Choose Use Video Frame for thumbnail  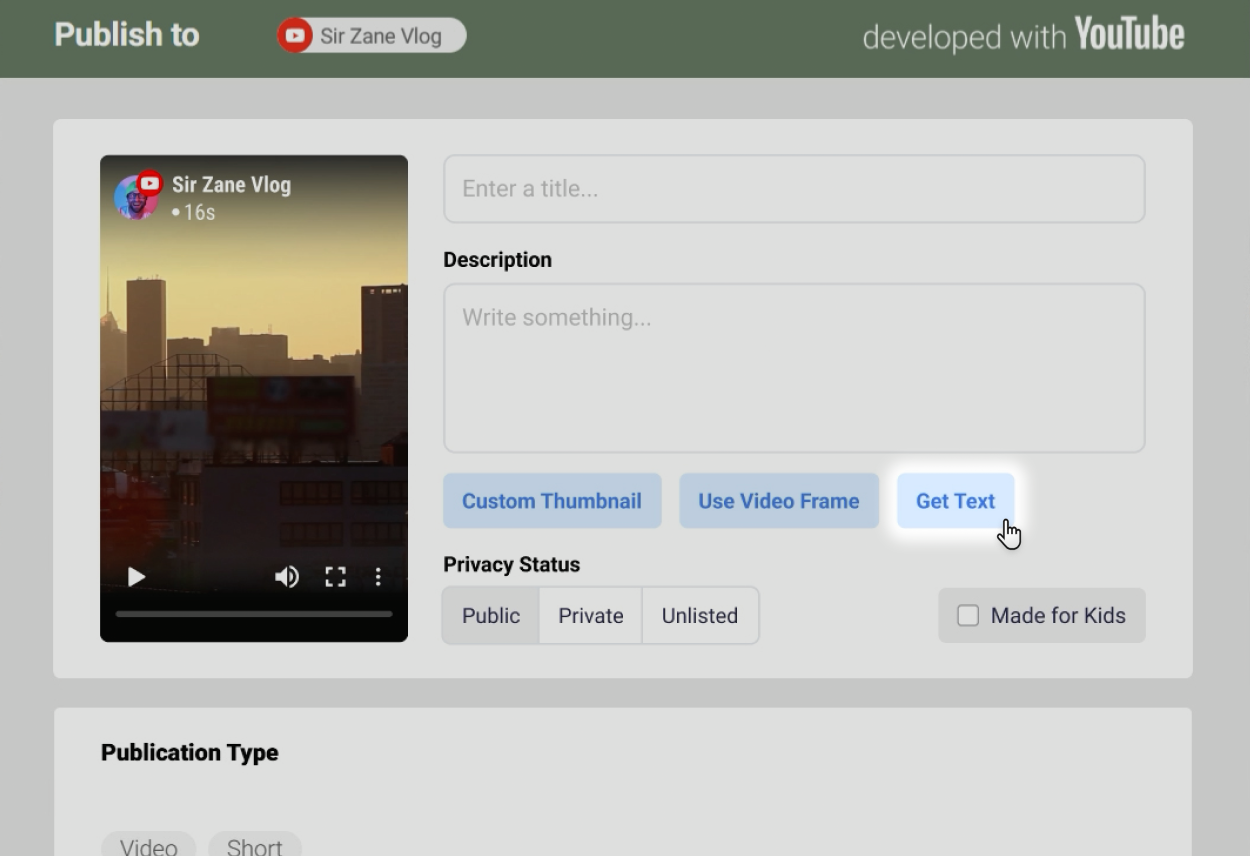(x=778, y=501)
